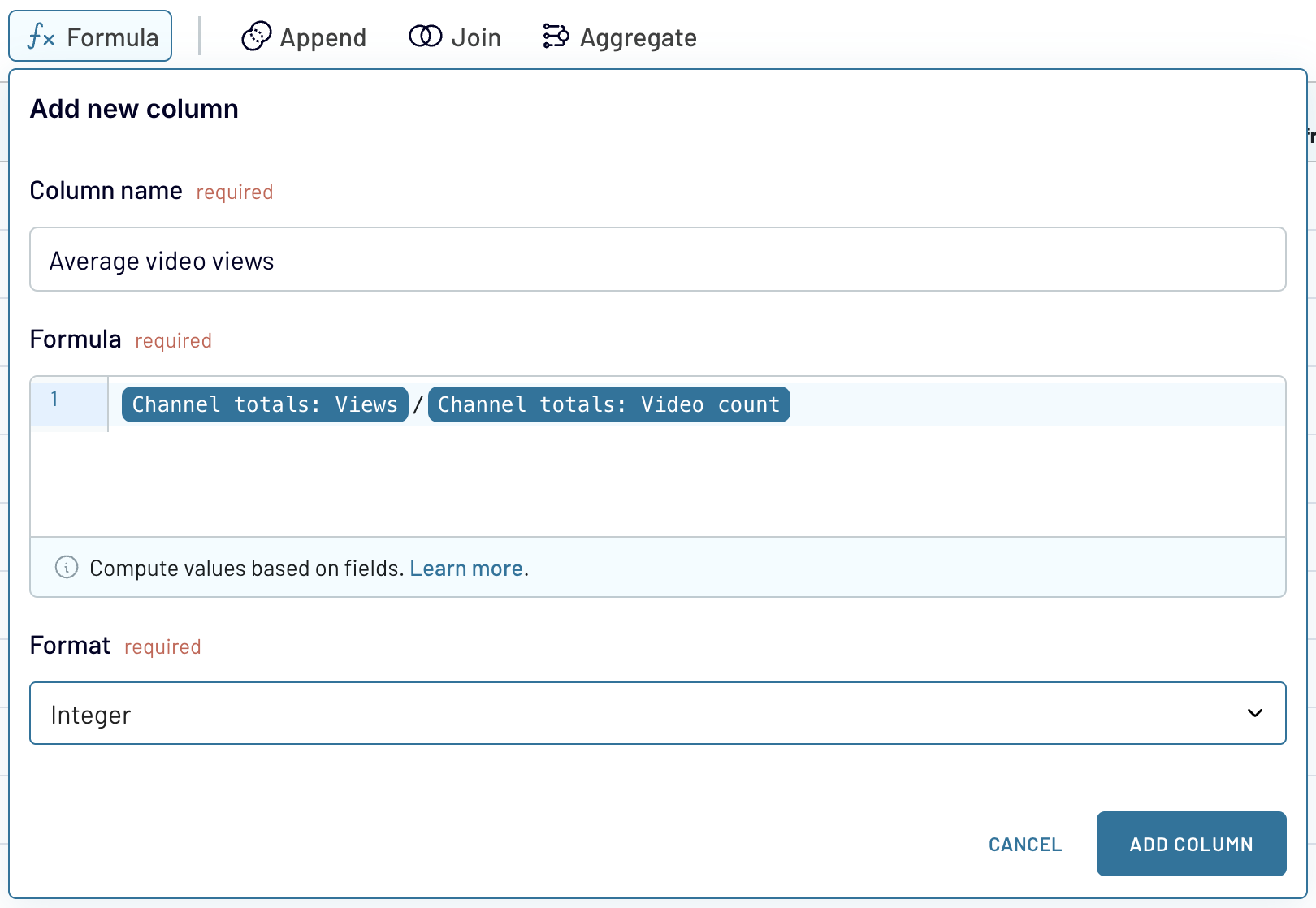Click the Column name input field
Viewport: 1316px width, 908px height.
tap(657, 260)
